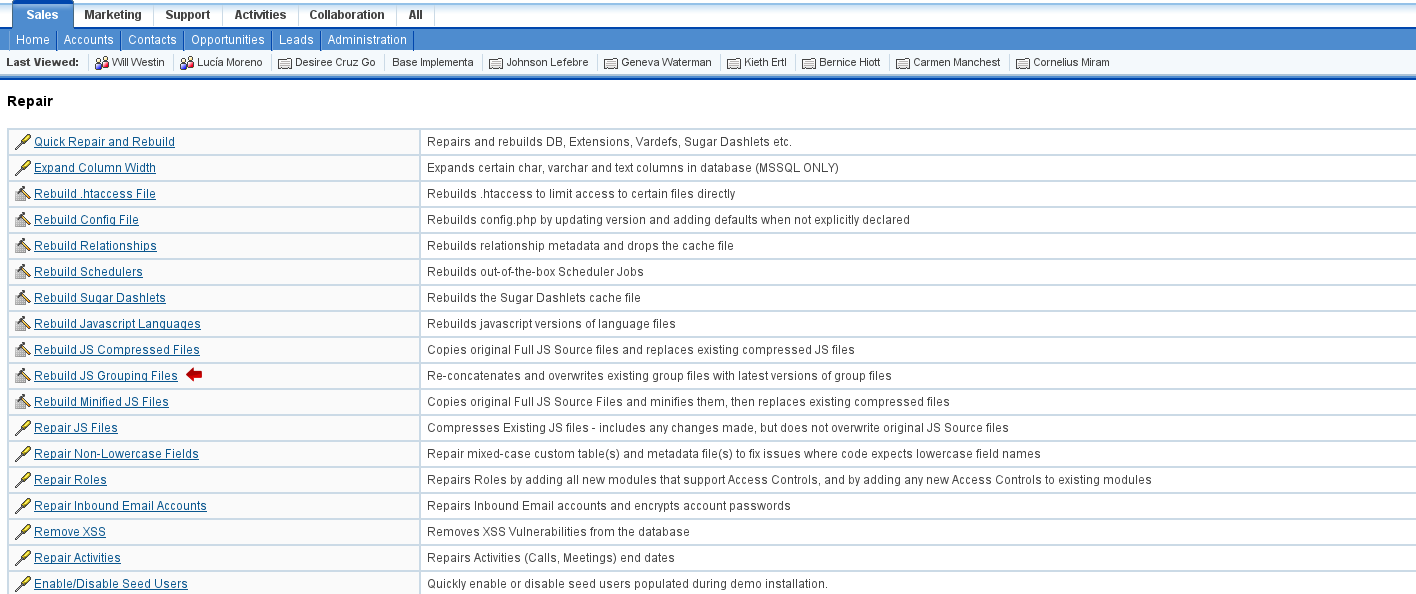Open recently viewed record Lucía Moreno

(229, 62)
